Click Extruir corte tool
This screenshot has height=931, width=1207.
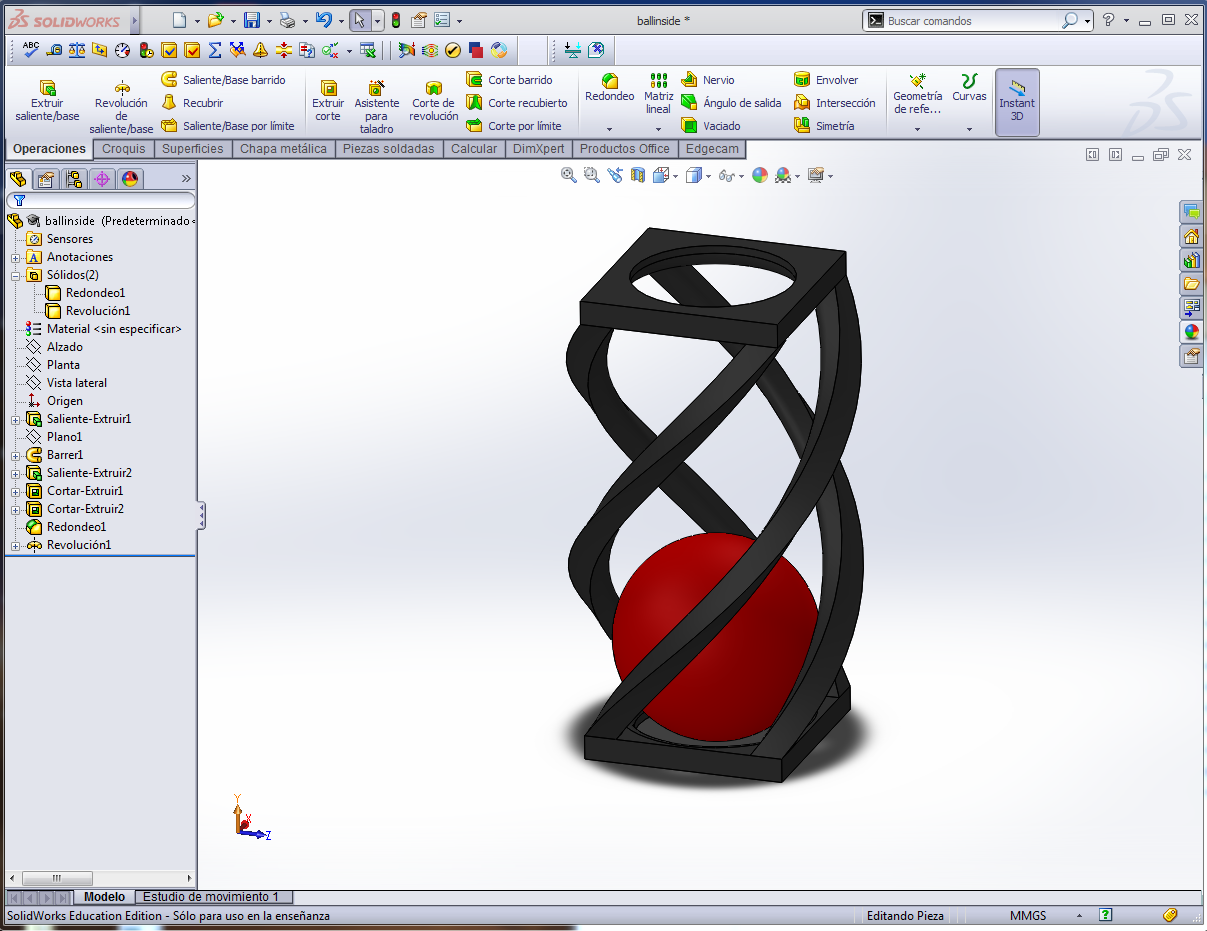pos(328,101)
